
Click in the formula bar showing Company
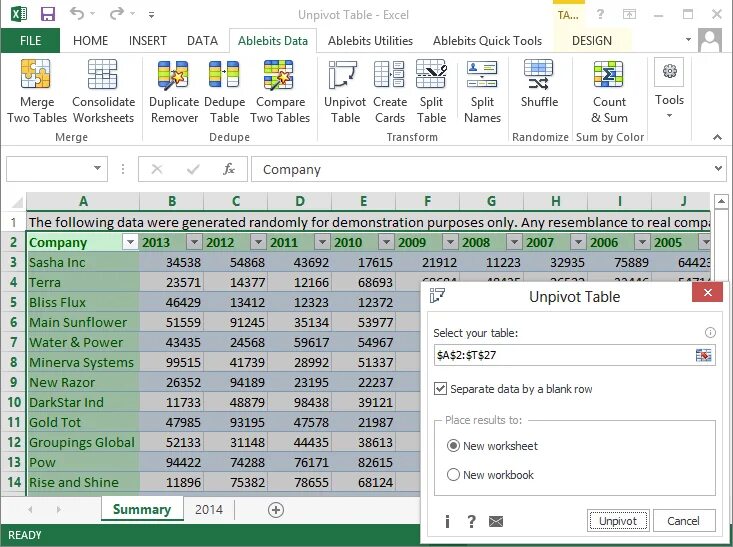coord(481,169)
